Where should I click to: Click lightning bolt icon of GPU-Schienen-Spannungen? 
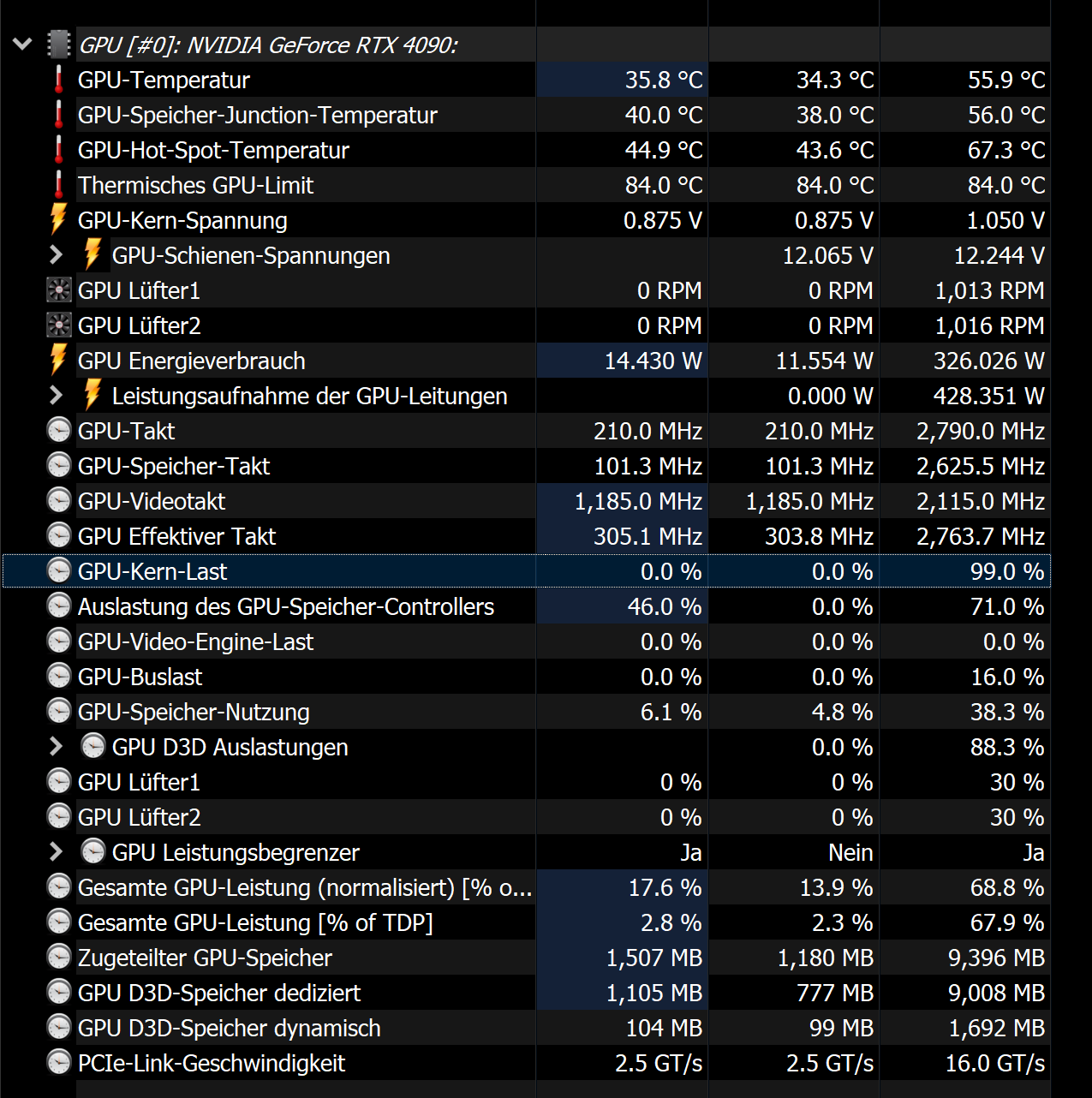92,254
